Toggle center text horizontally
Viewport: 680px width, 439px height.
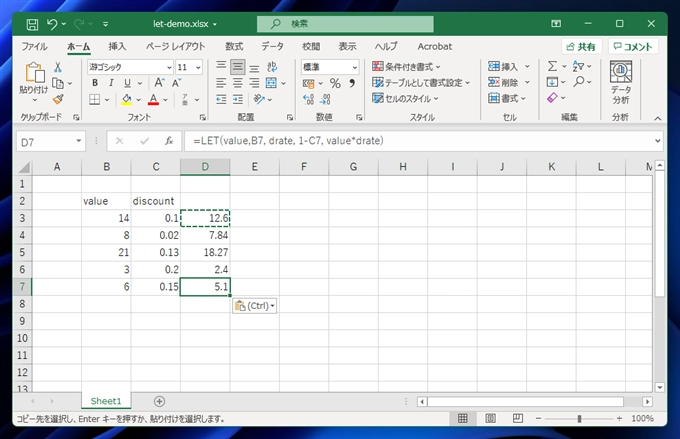click(238, 83)
